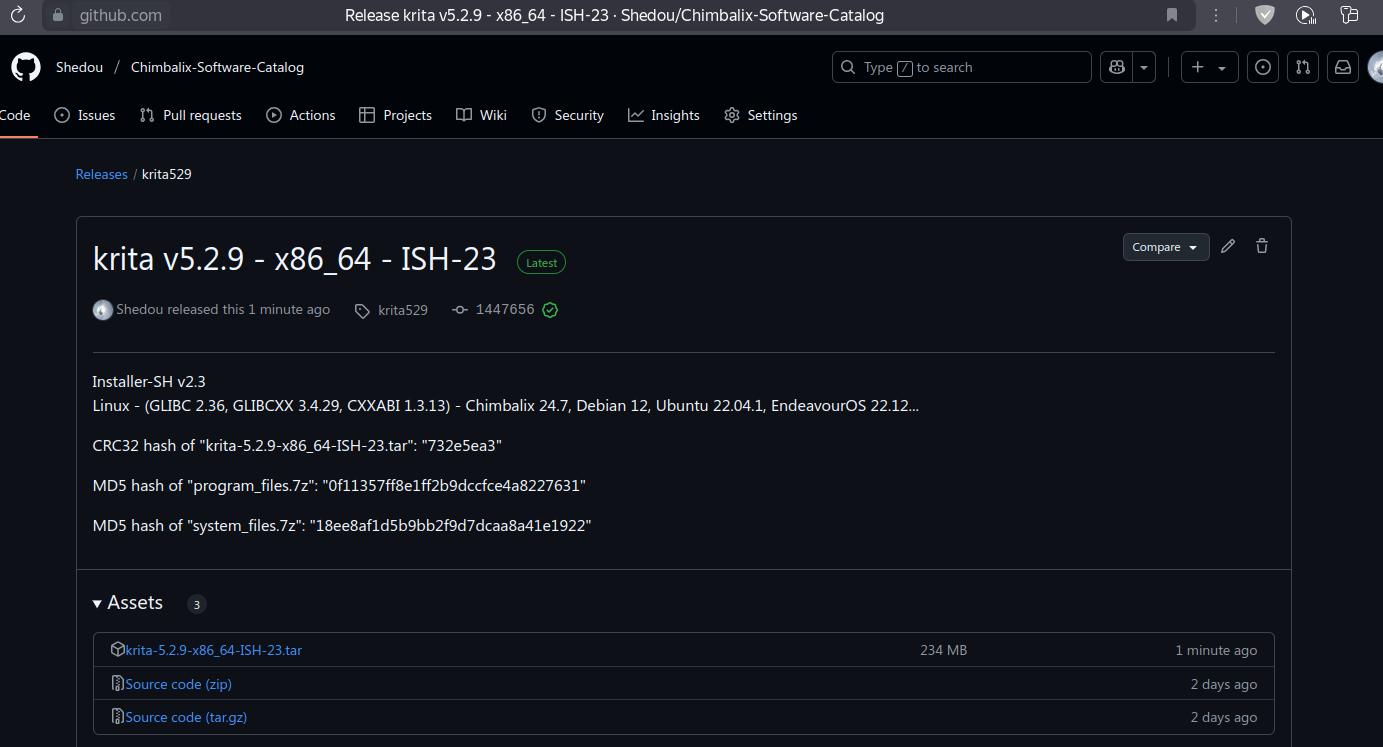
Task: Open the pull requests icon in GitHub header
Action: (x=1303, y=67)
